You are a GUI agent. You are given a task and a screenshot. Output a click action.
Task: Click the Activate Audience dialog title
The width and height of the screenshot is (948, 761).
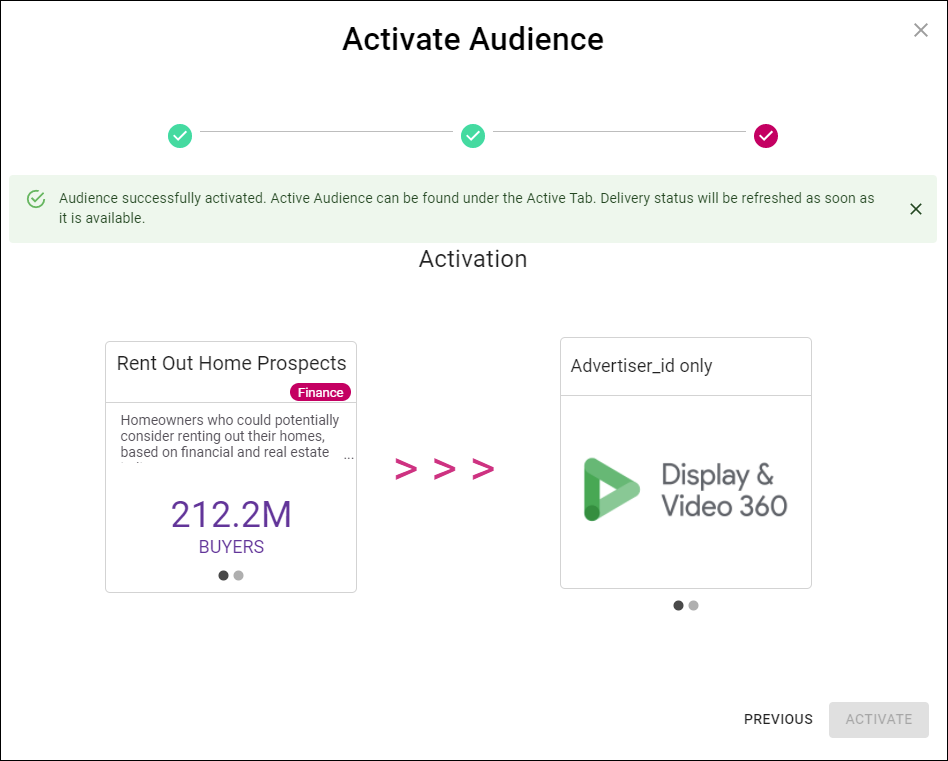coord(473,39)
